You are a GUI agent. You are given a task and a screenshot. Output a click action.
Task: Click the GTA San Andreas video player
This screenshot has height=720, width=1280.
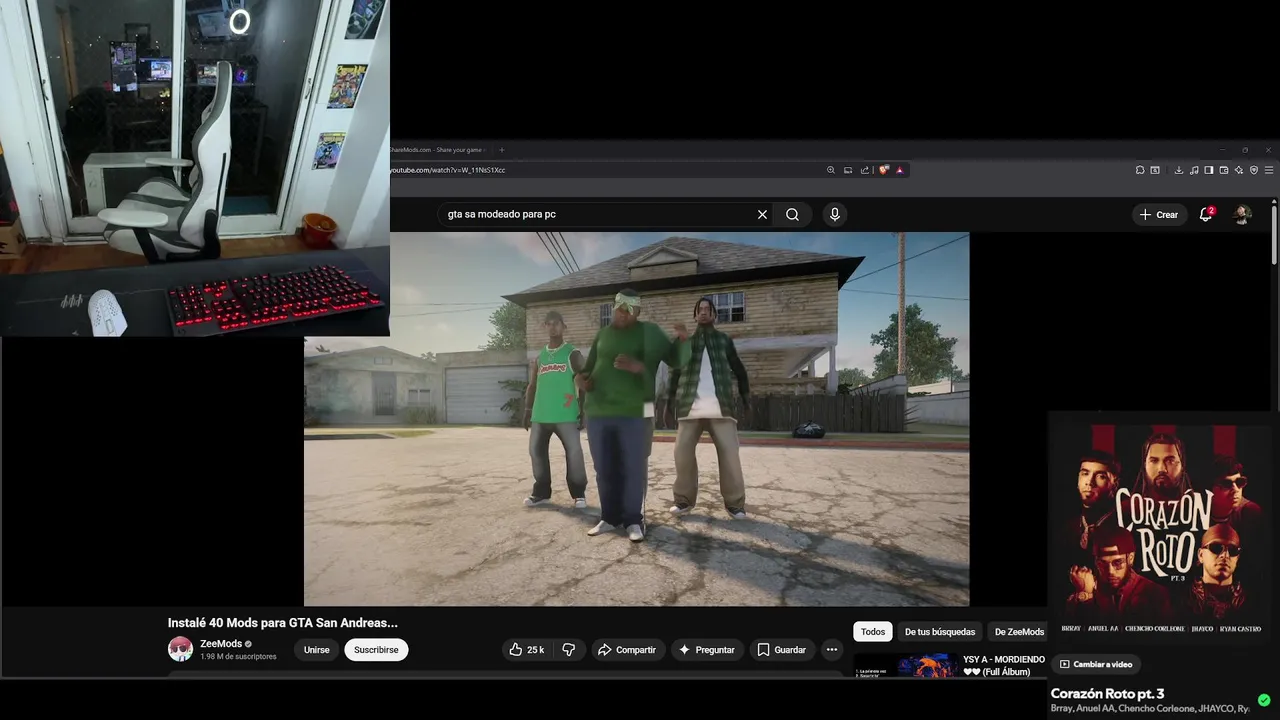point(636,419)
